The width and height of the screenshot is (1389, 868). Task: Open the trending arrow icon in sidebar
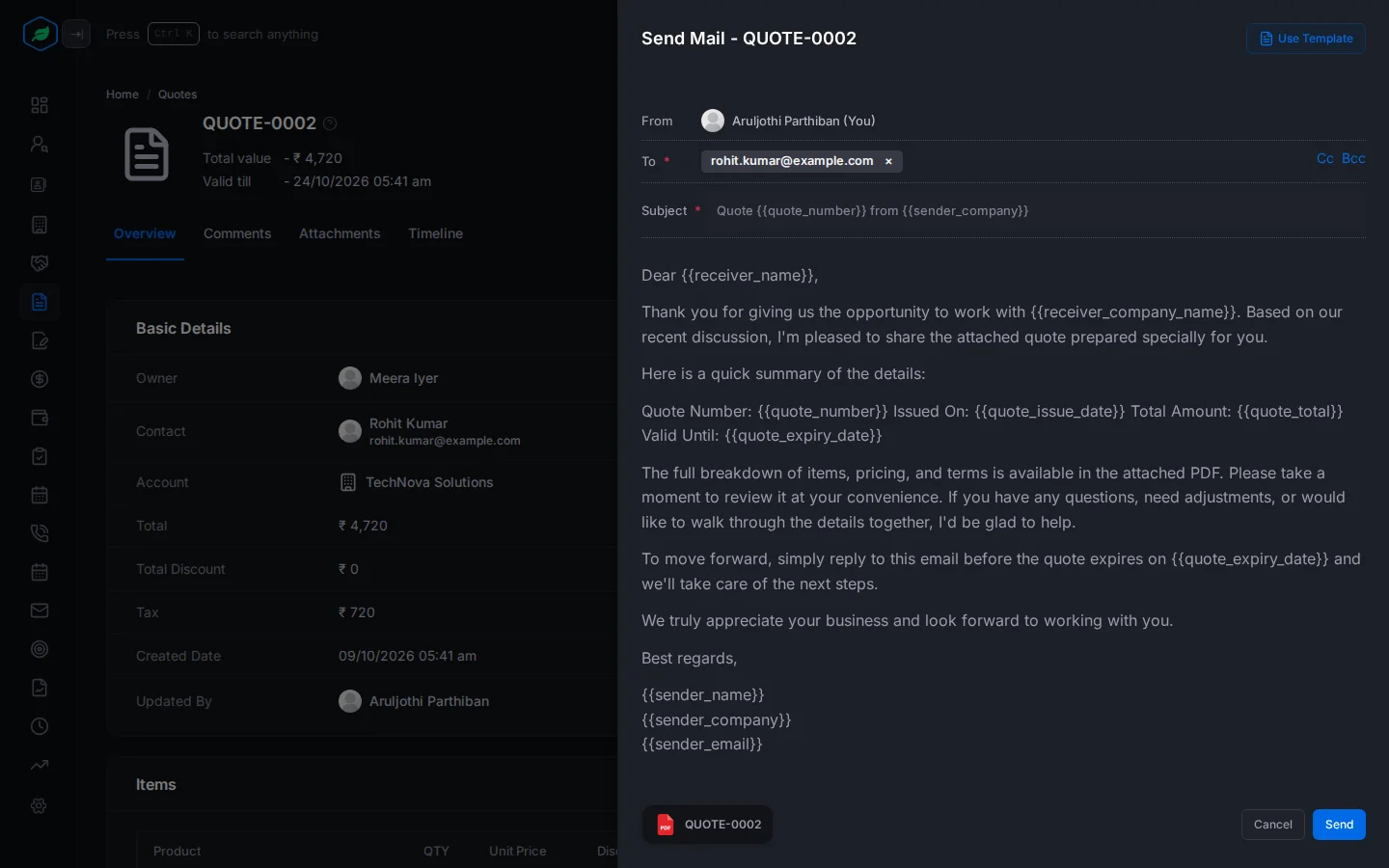pyautogui.click(x=40, y=765)
